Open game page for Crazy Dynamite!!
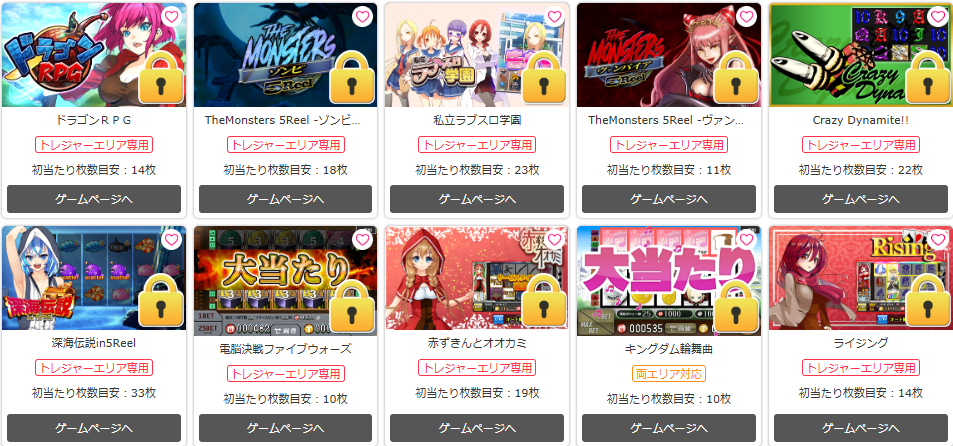Image resolution: width=953 pixels, height=446 pixels. [x=861, y=199]
